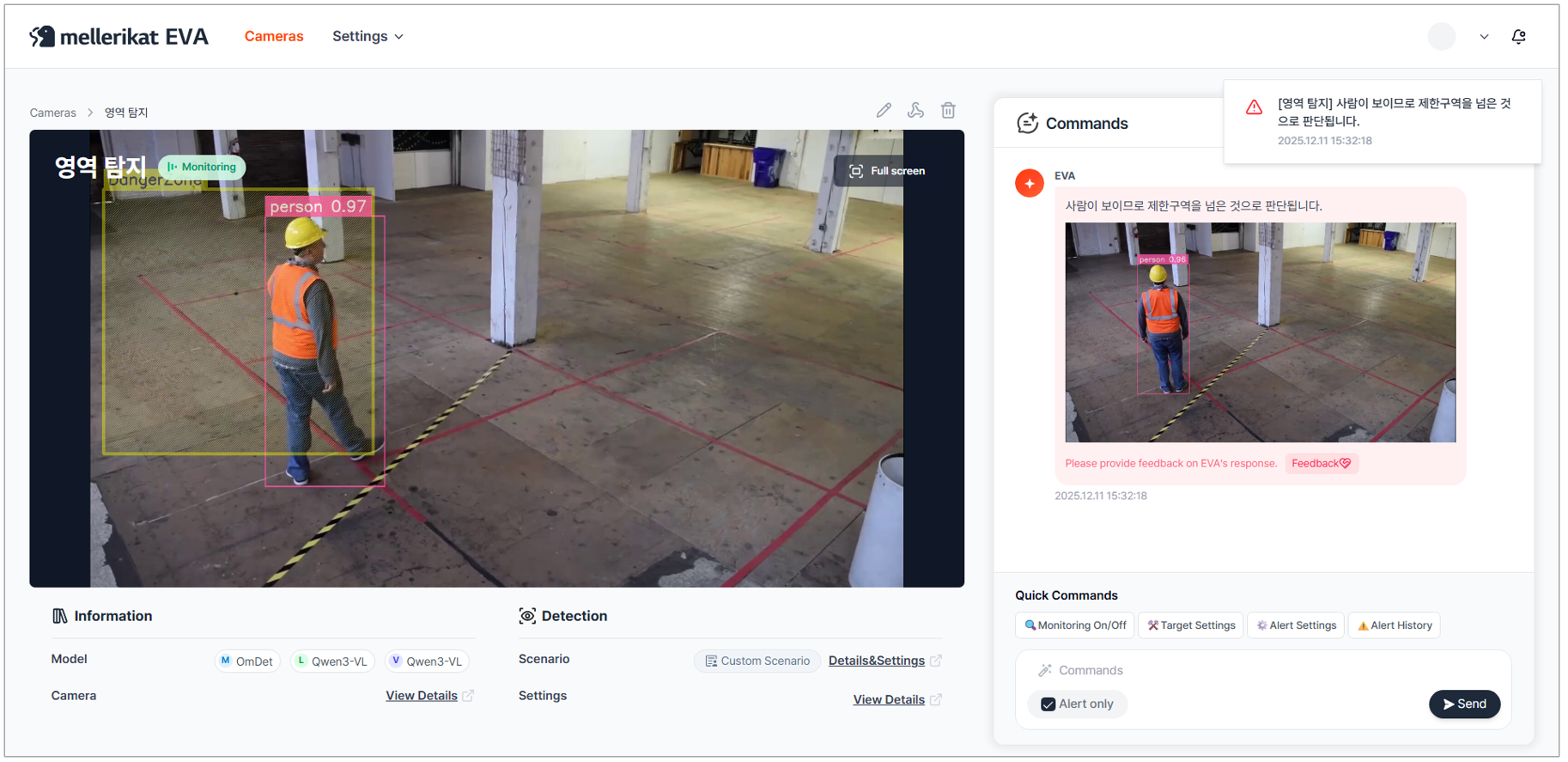The width and height of the screenshot is (1568, 762).
Task: Expand the Settings dropdown menu
Action: pyautogui.click(x=368, y=37)
